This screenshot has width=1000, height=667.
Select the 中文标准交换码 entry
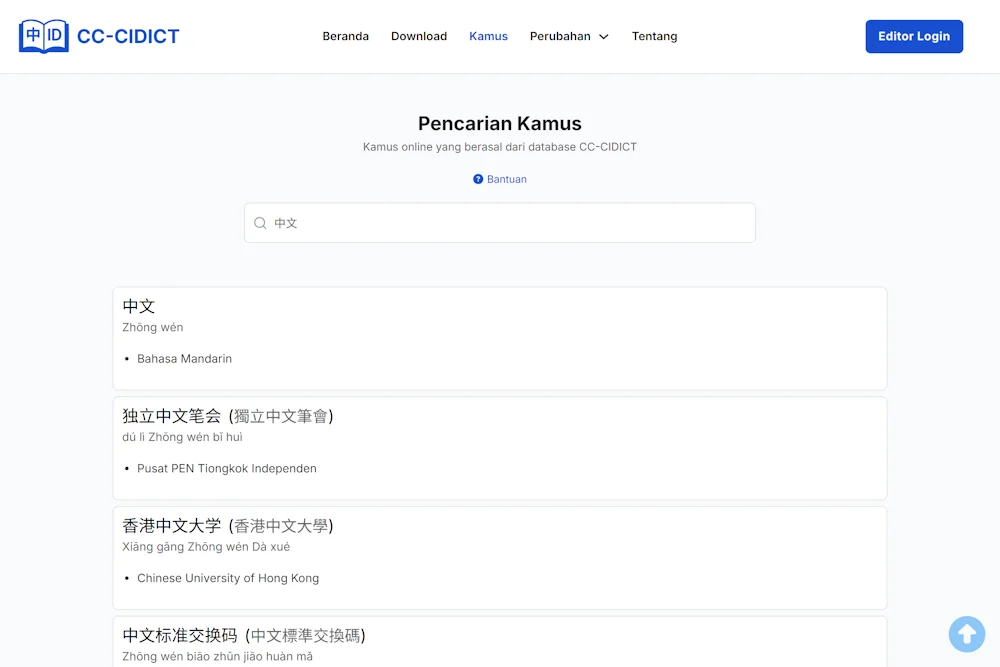coord(500,640)
